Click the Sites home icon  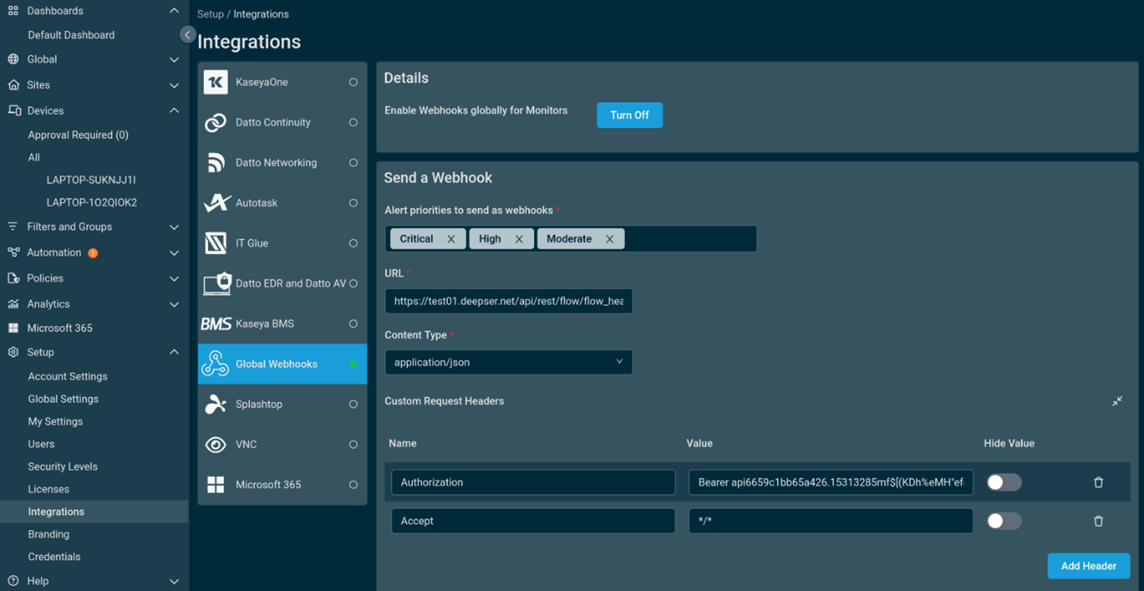[13, 85]
